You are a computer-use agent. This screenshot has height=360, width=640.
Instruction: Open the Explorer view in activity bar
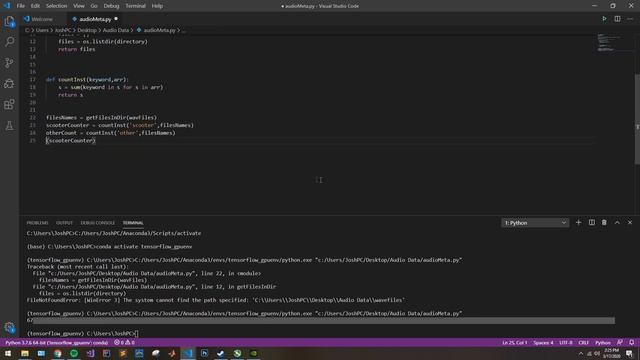(9, 22)
